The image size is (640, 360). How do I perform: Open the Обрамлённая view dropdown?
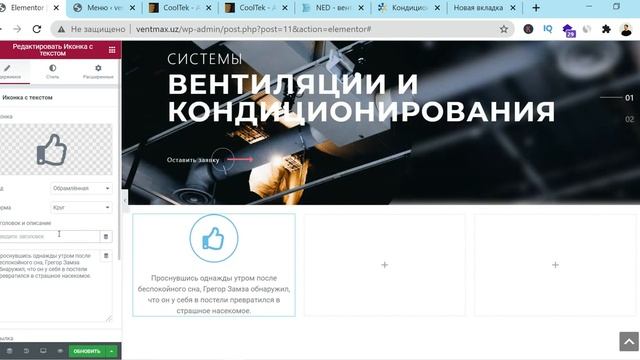pyautogui.click(x=81, y=188)
